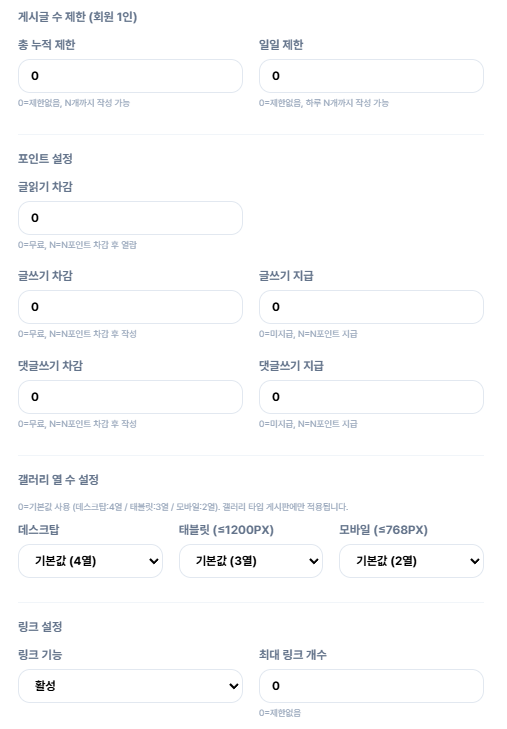This screenshot has height=729, width=507.
Task: Click the 댓글쓰기 차감 input box
Action: pos(130,397)
